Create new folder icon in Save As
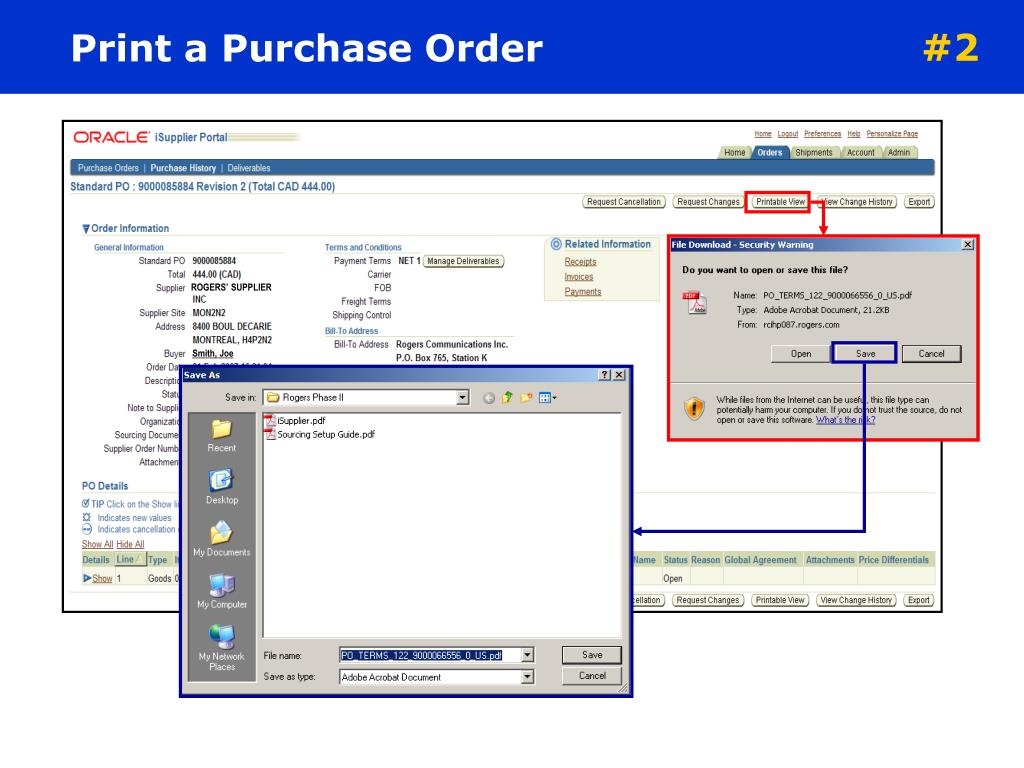 click(526, 397)
